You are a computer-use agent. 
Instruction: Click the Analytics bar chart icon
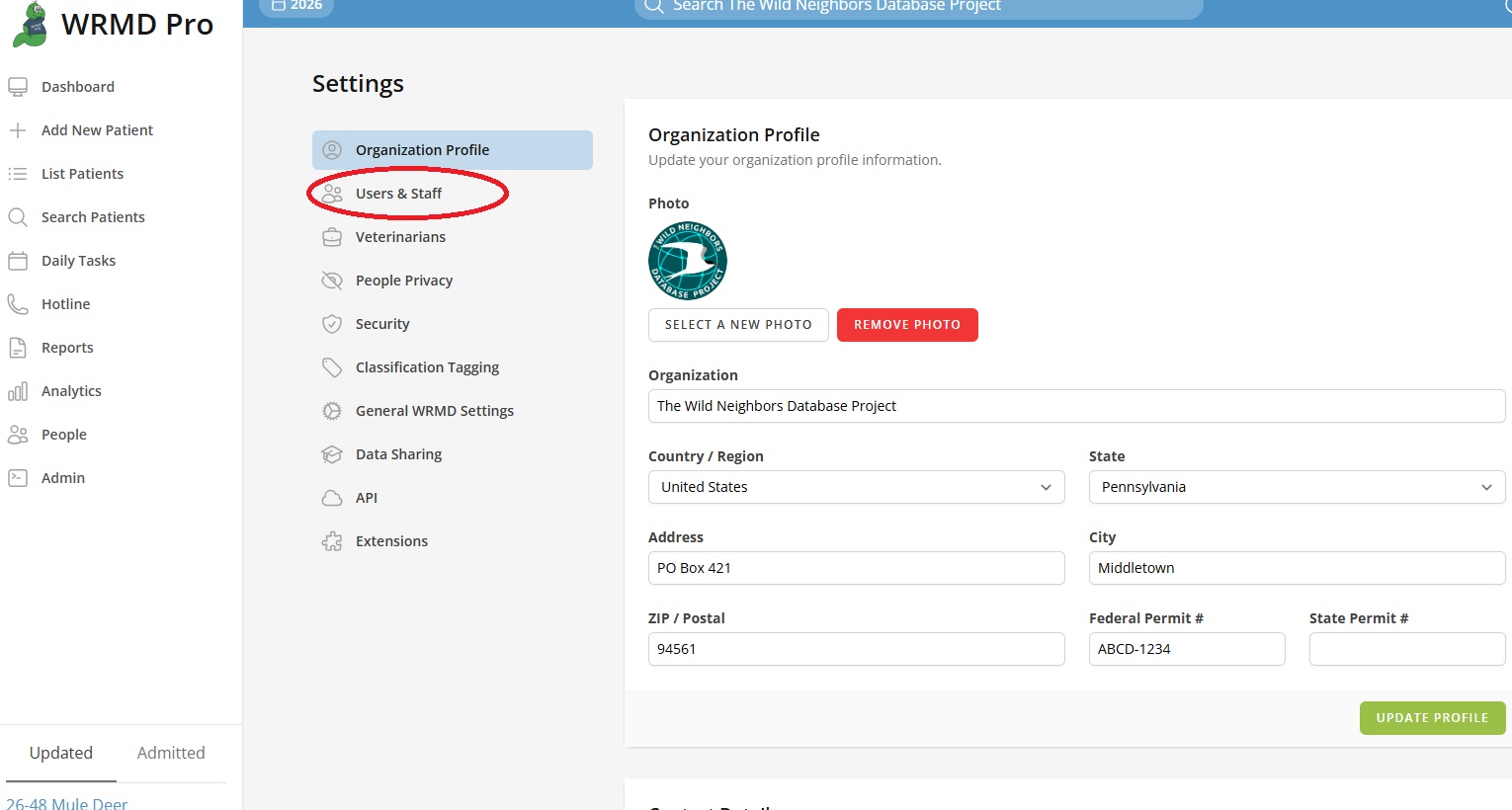[x=18, y=391]
